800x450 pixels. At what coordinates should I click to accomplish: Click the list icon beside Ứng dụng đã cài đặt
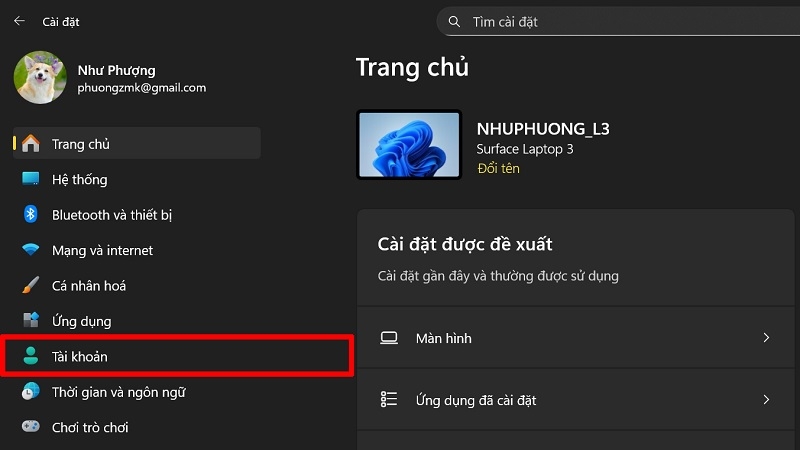coord(389,399)
